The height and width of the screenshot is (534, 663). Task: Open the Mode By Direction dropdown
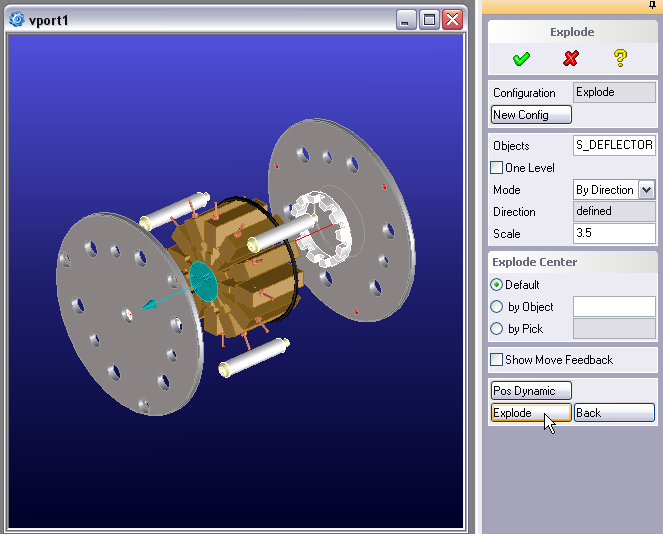click(645, 190)
